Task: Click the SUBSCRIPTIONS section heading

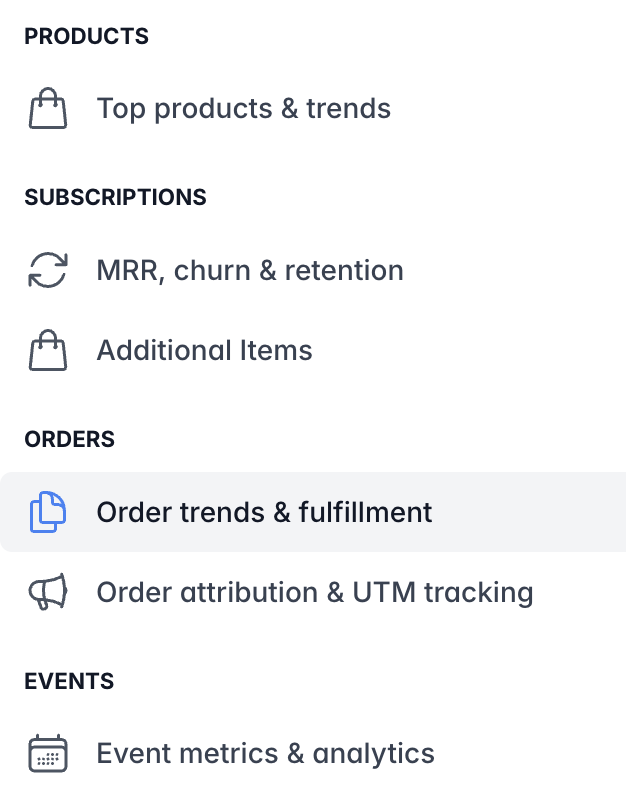Action: click(x=115, y=197)
